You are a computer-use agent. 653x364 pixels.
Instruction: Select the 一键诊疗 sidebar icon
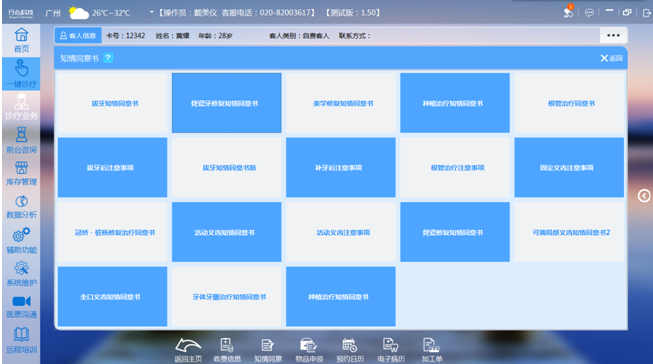point(21,67)
